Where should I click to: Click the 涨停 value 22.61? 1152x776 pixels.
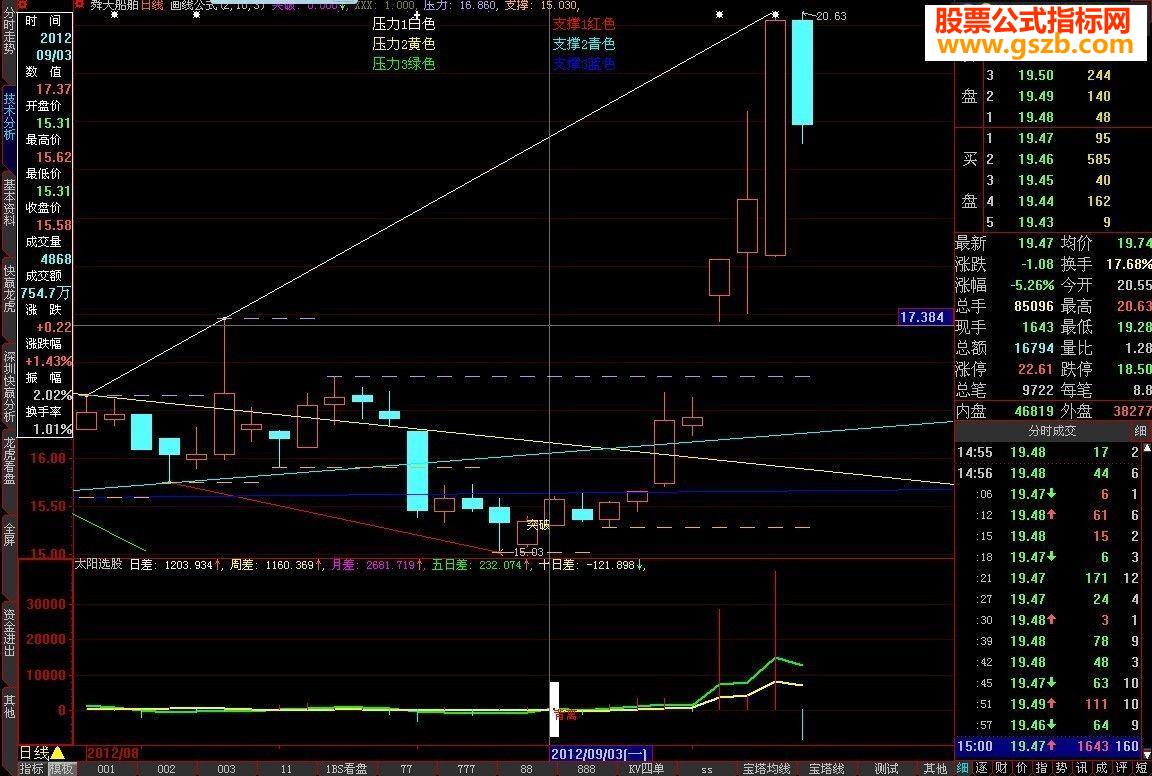click(x=1036, y=369)
